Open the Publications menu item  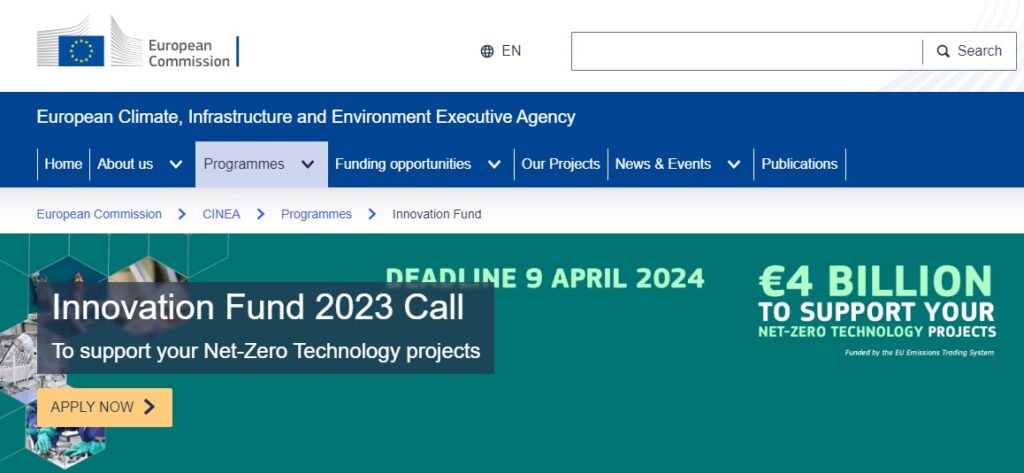pyautogui.click(x=799, y=164)
